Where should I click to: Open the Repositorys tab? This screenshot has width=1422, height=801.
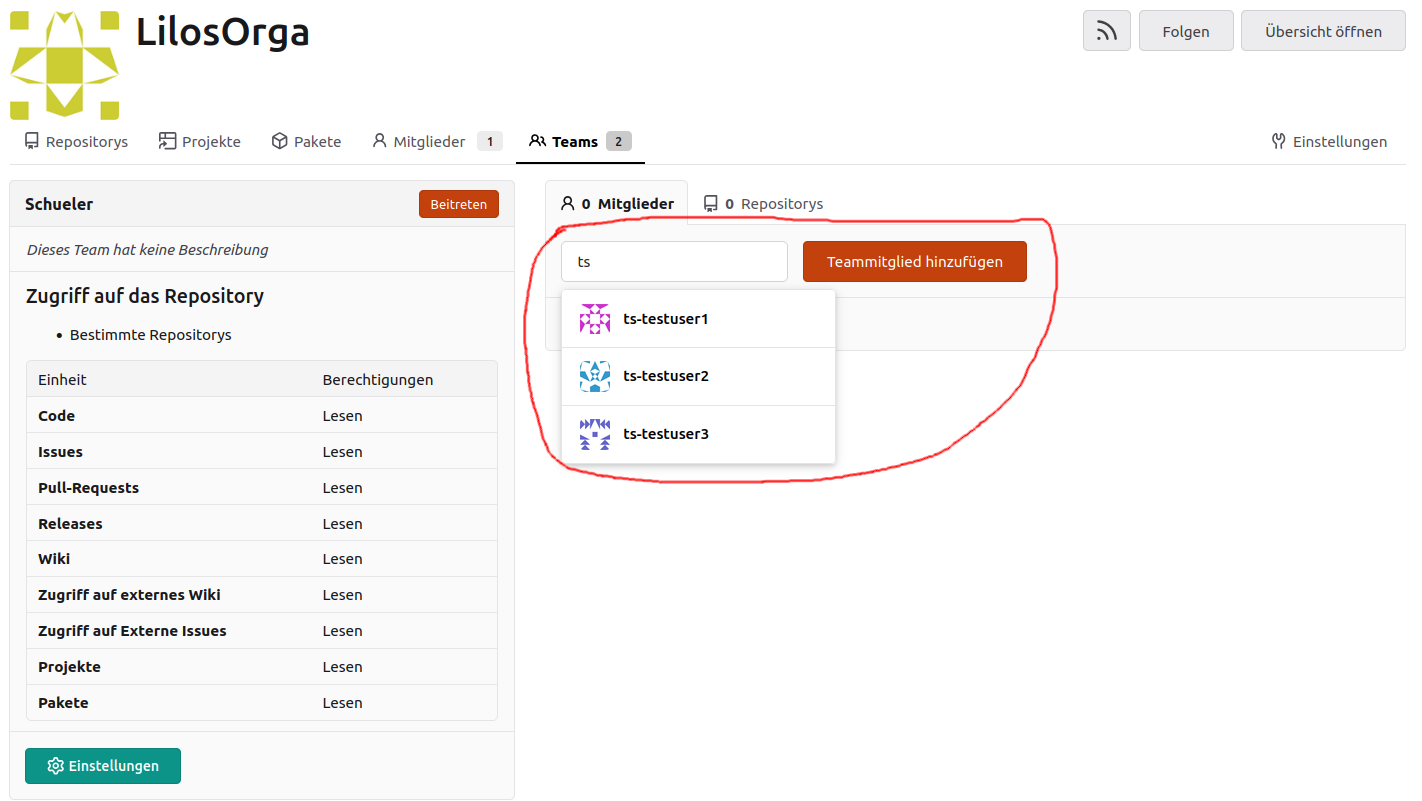click(77, 142)
